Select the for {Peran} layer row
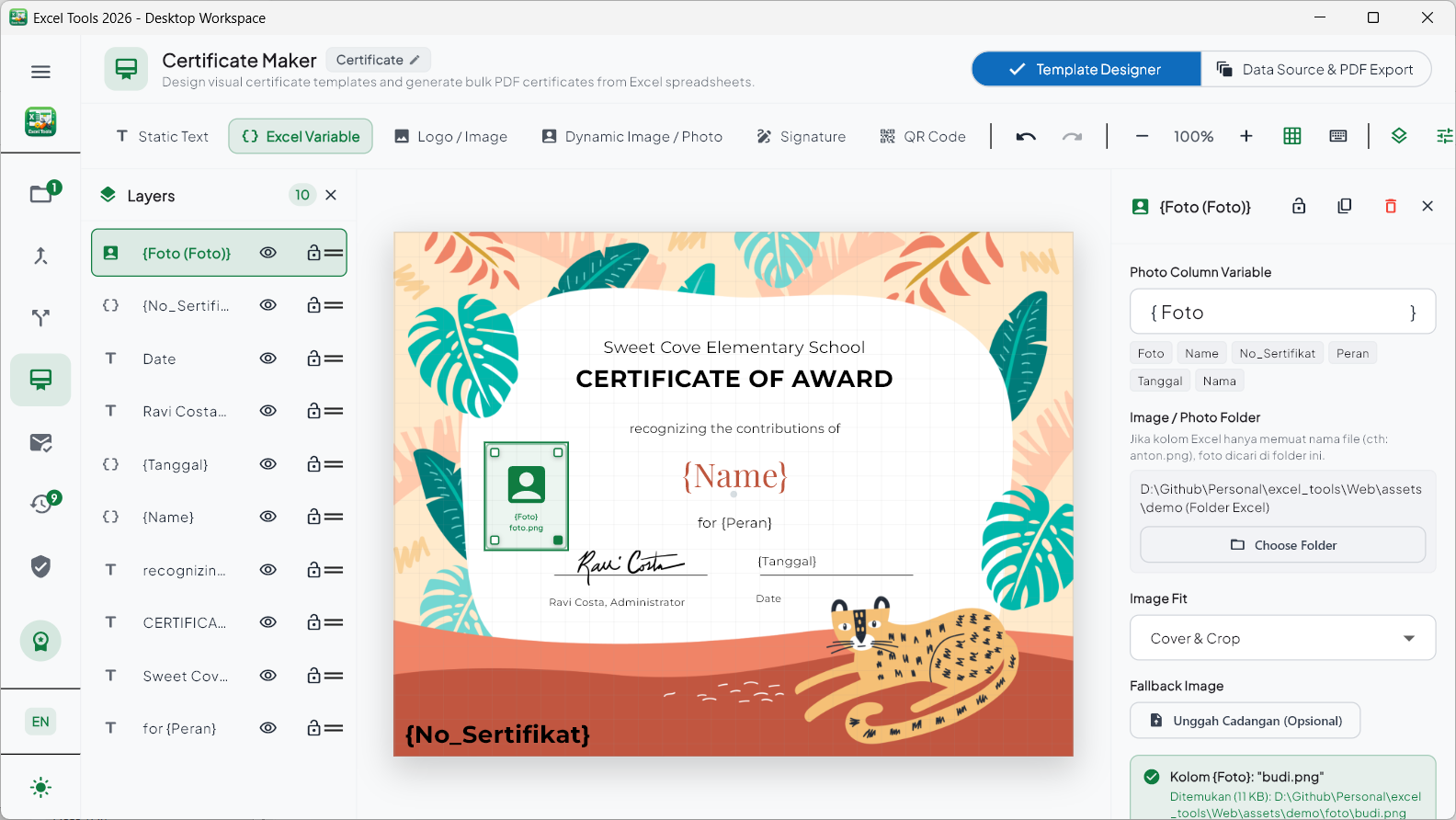Screen dimensions: 1456x820 point(219,728)
